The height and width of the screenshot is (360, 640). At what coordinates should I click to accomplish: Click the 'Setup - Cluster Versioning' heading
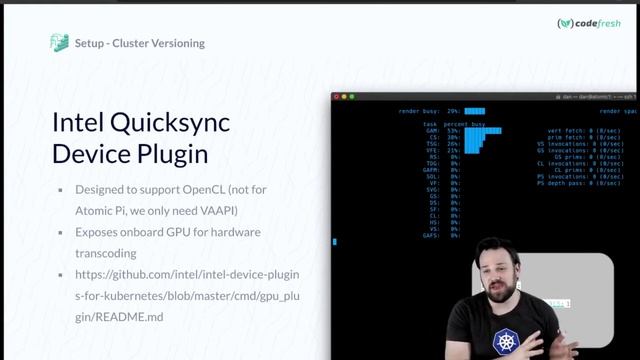click(x=140, y=43)
